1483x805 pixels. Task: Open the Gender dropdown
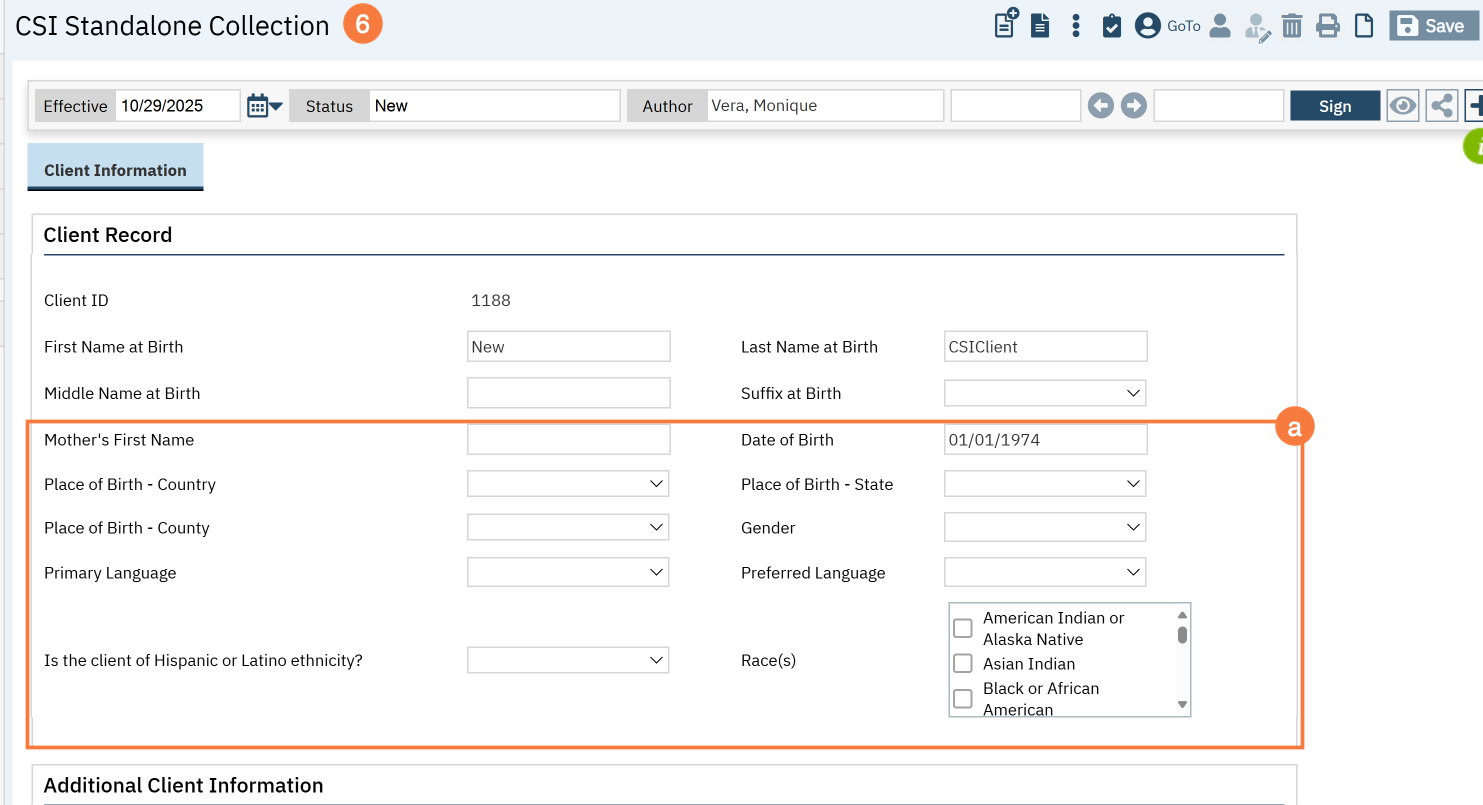pyautogui.click(x=1044, y=527)
